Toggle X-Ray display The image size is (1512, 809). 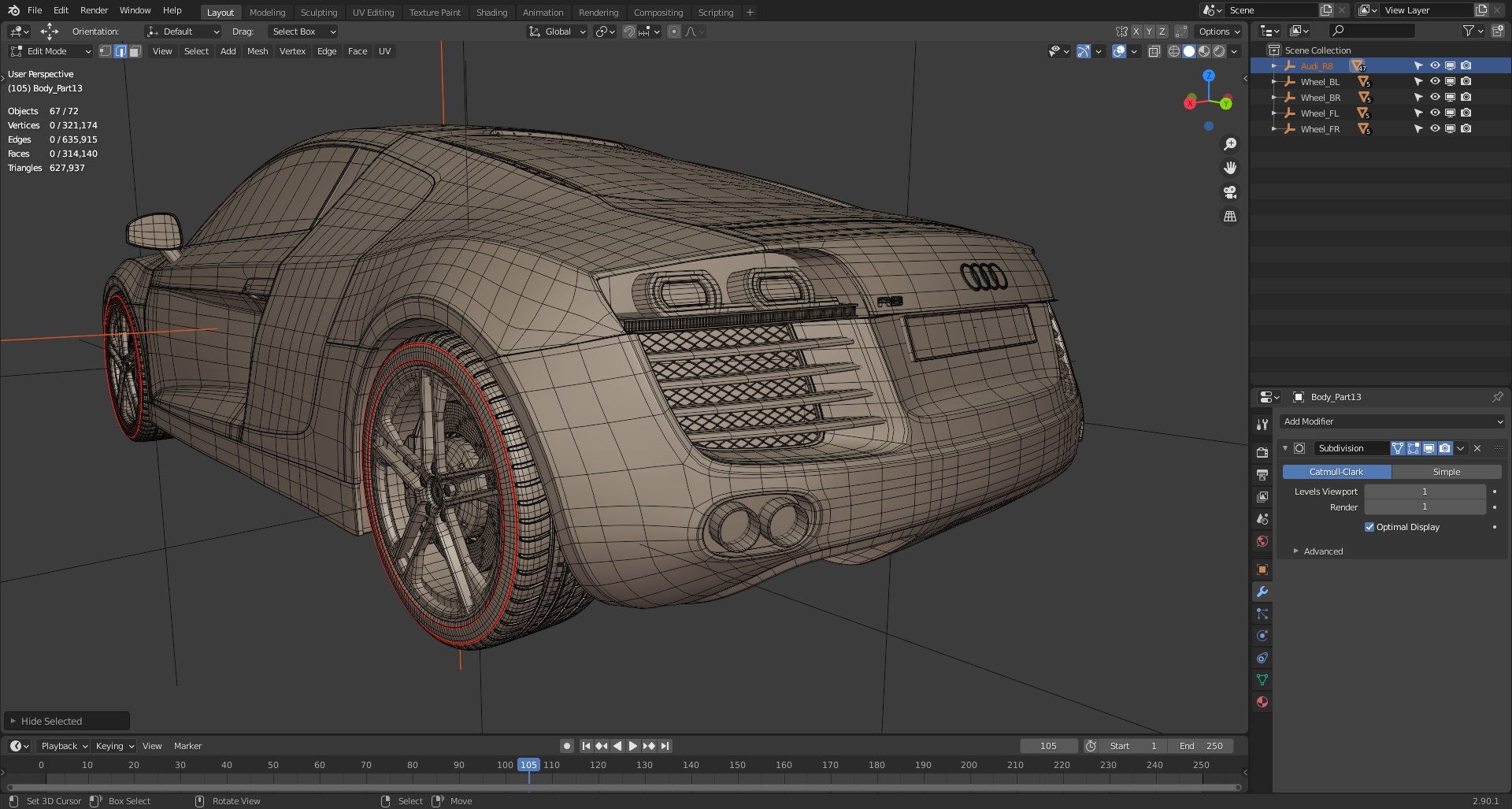pos(1154,51)
